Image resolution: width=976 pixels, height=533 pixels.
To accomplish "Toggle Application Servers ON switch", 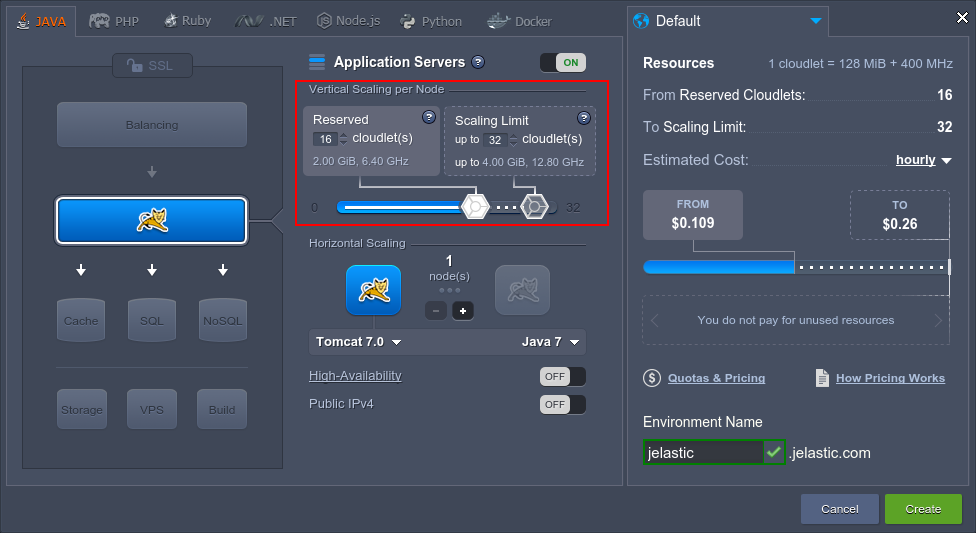I will pos(563,62).
